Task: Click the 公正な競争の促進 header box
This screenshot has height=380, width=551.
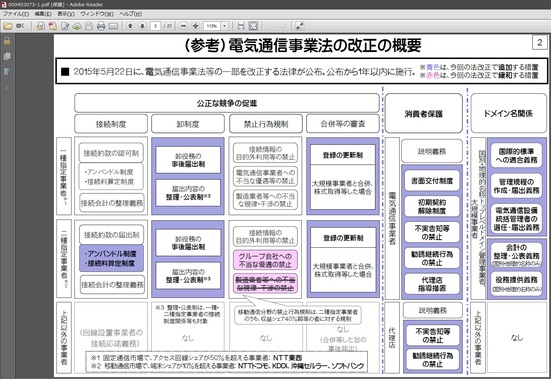Action: coord(227,103)
